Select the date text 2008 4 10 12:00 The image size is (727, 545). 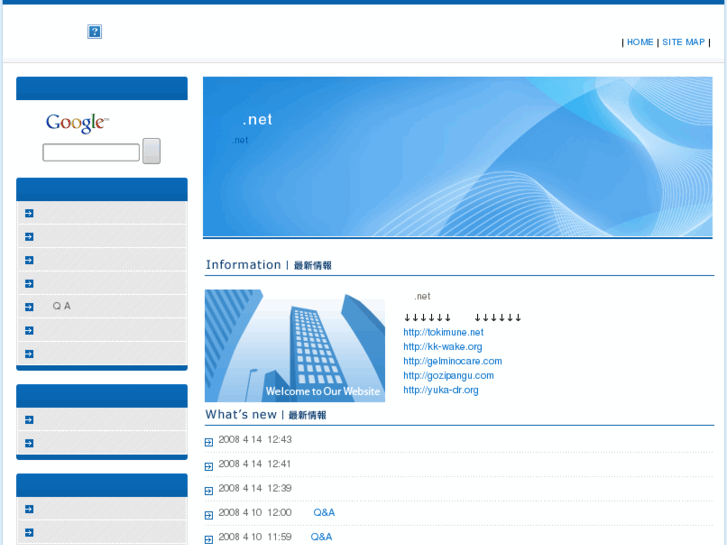[x=255, y=513]
